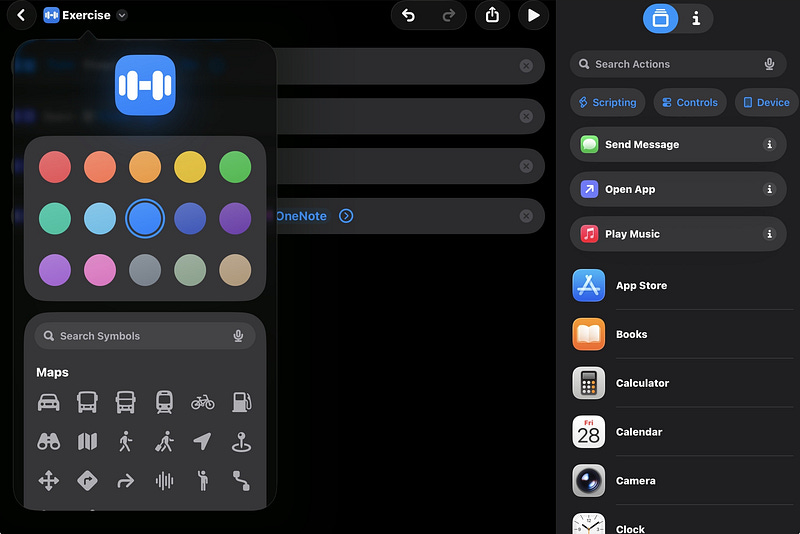Focus the Search Symbols field
The image size is (800, 534).
click(145, 336)
